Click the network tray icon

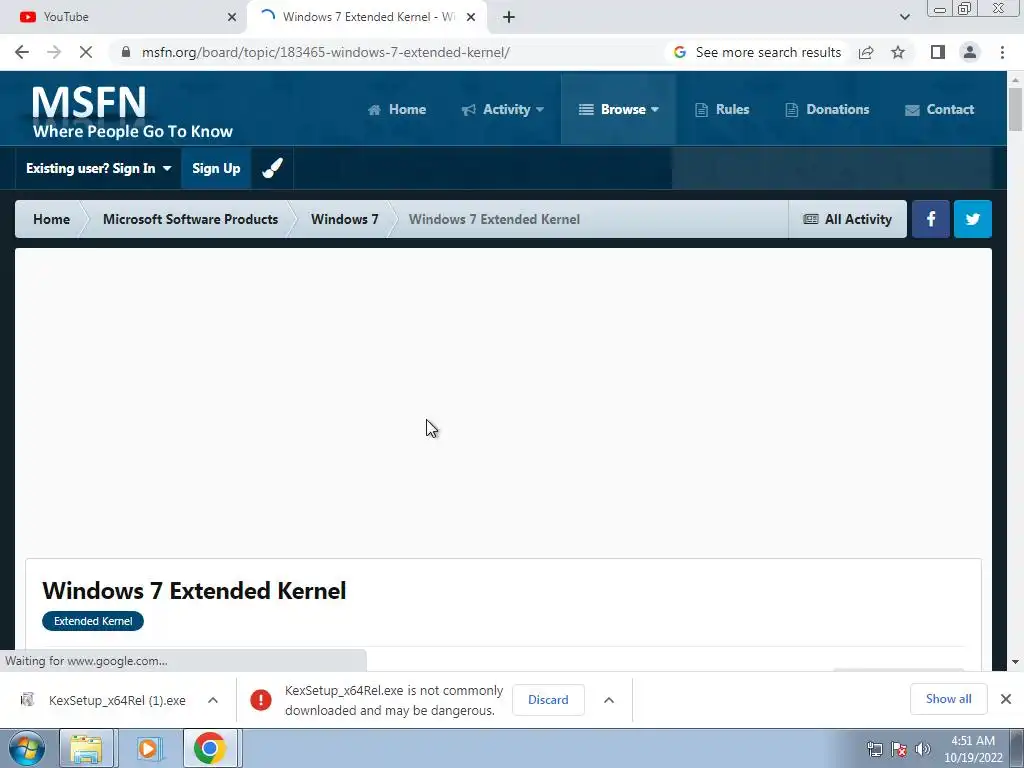(x=874, y=749)
